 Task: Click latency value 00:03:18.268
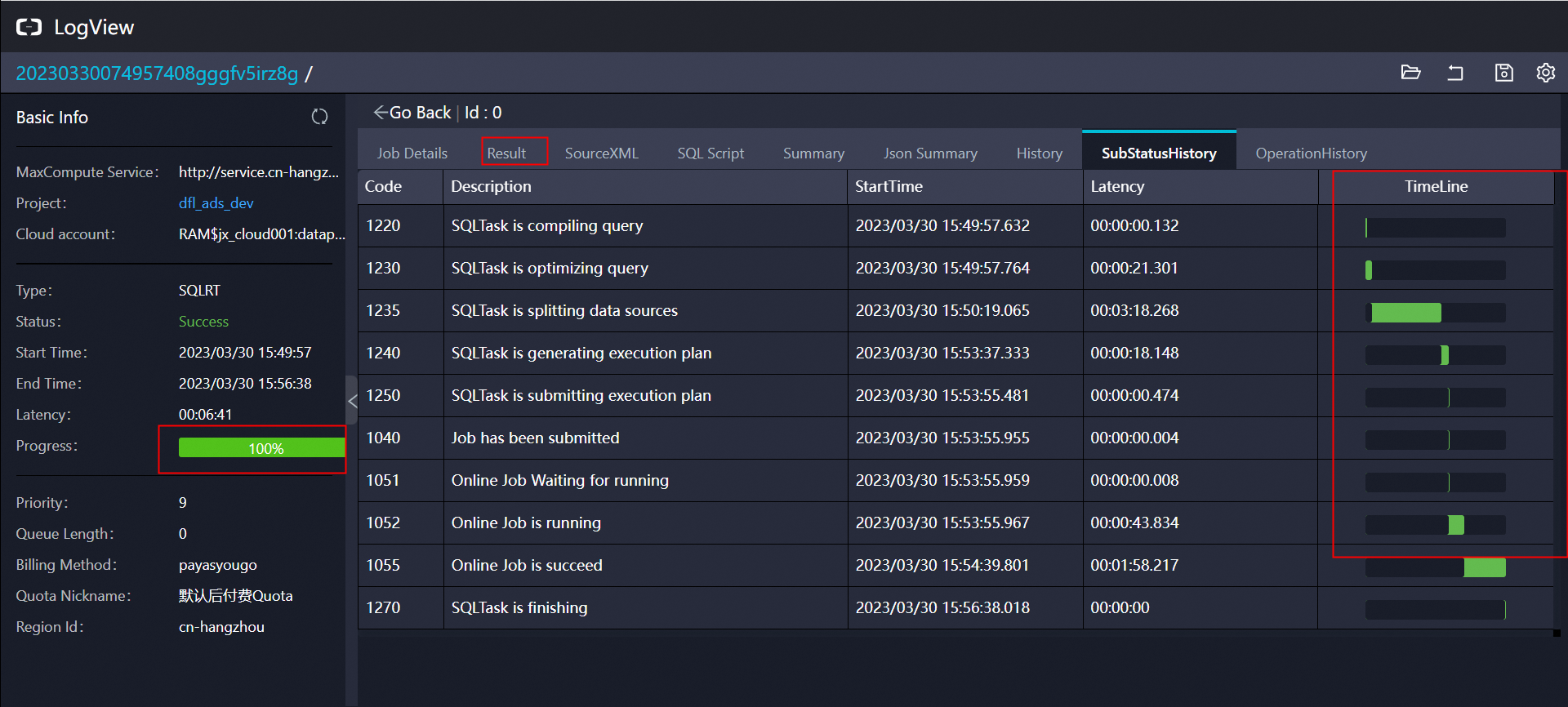click(1134, 311)
